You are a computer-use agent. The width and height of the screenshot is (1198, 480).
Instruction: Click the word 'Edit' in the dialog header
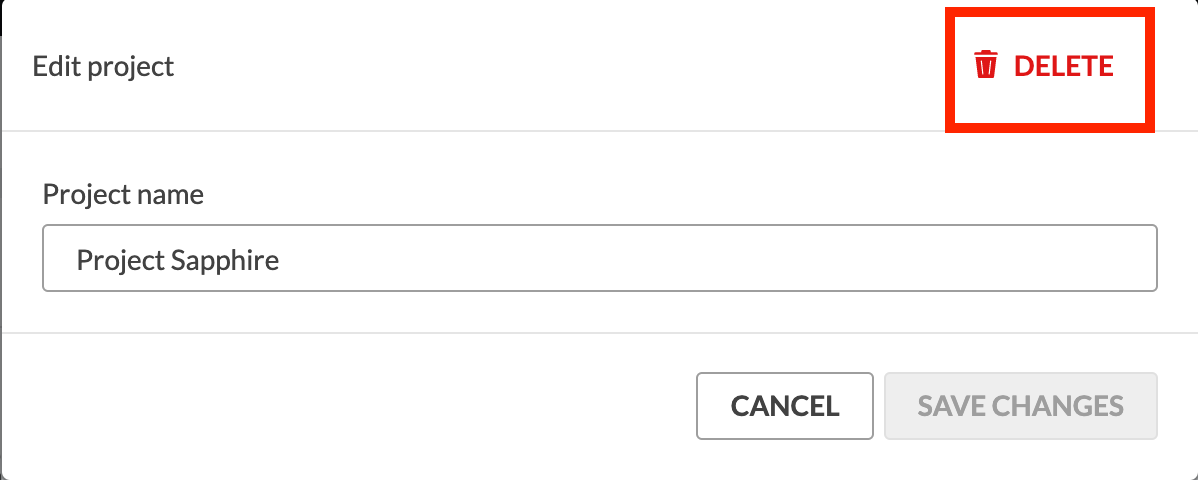(56, 66)
